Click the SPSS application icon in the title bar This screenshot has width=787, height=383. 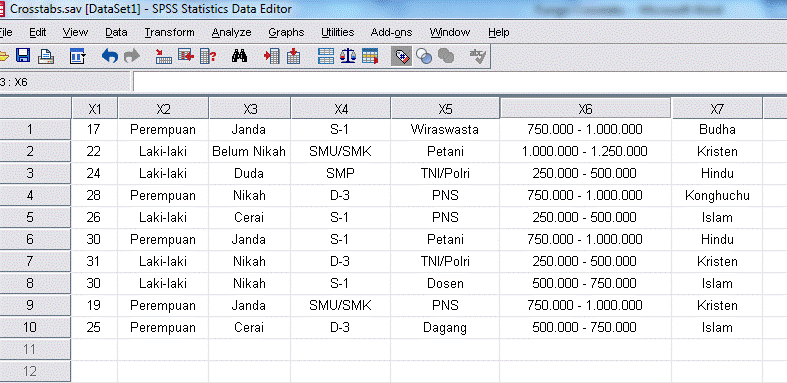click(2, 9)
